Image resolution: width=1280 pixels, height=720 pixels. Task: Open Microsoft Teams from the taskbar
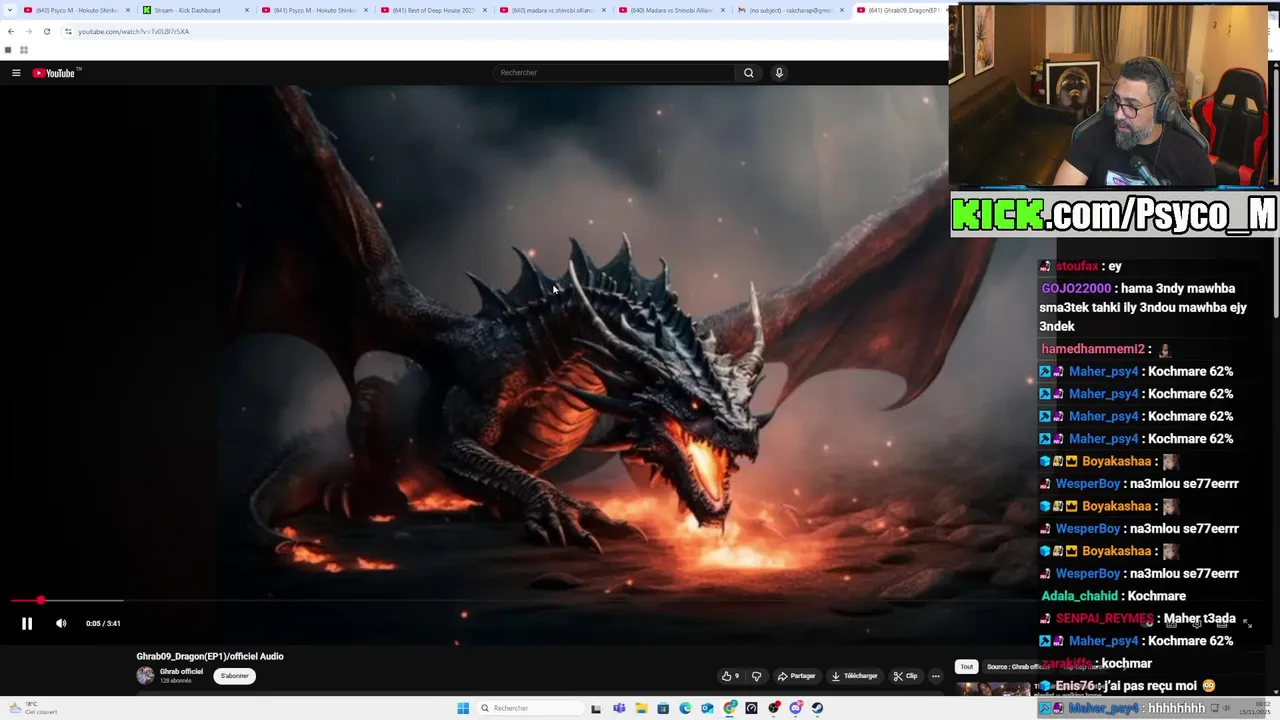(619, 708)
